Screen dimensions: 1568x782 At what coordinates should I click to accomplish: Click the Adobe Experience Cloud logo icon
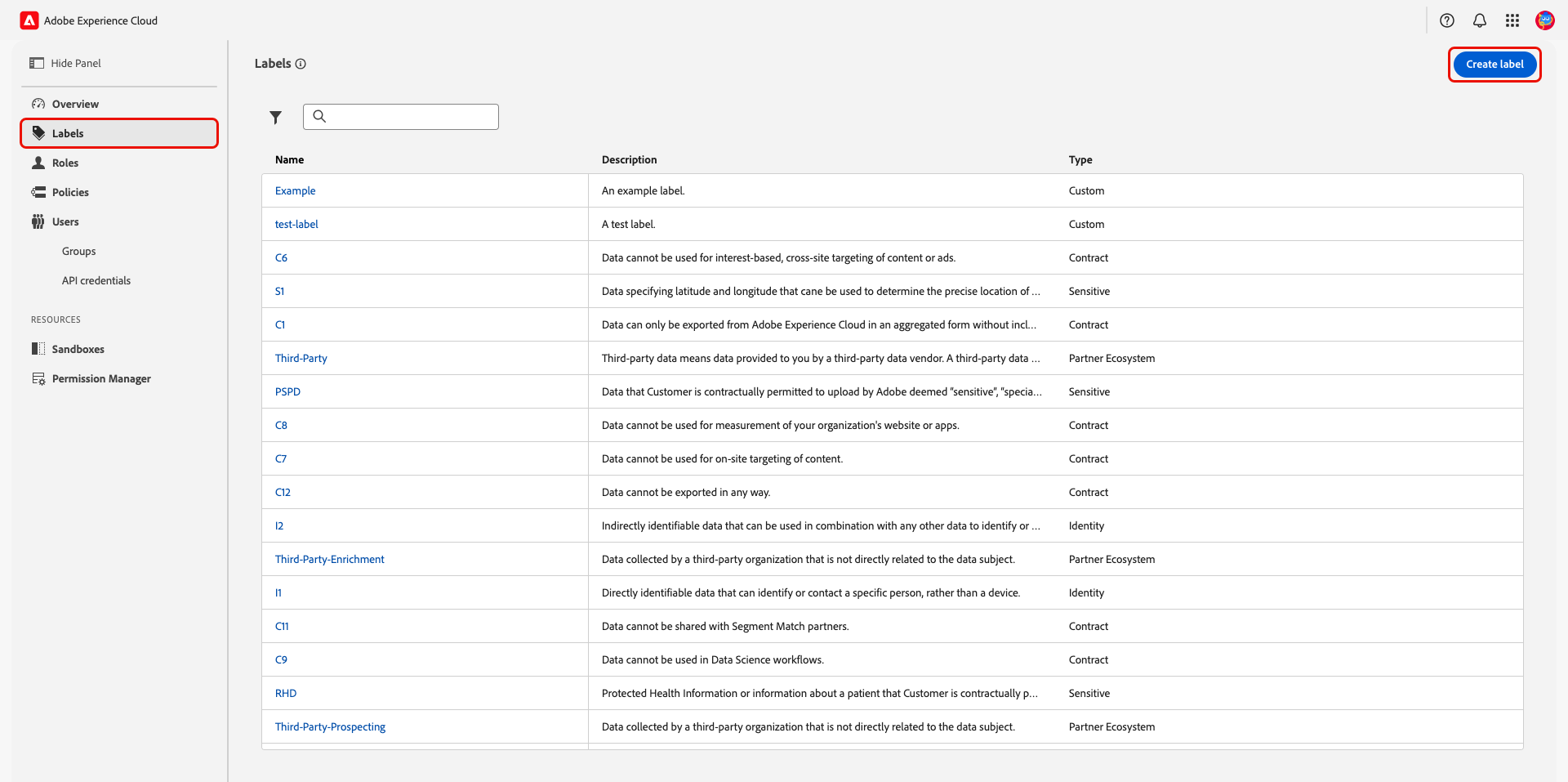click(x=29, y=20)
